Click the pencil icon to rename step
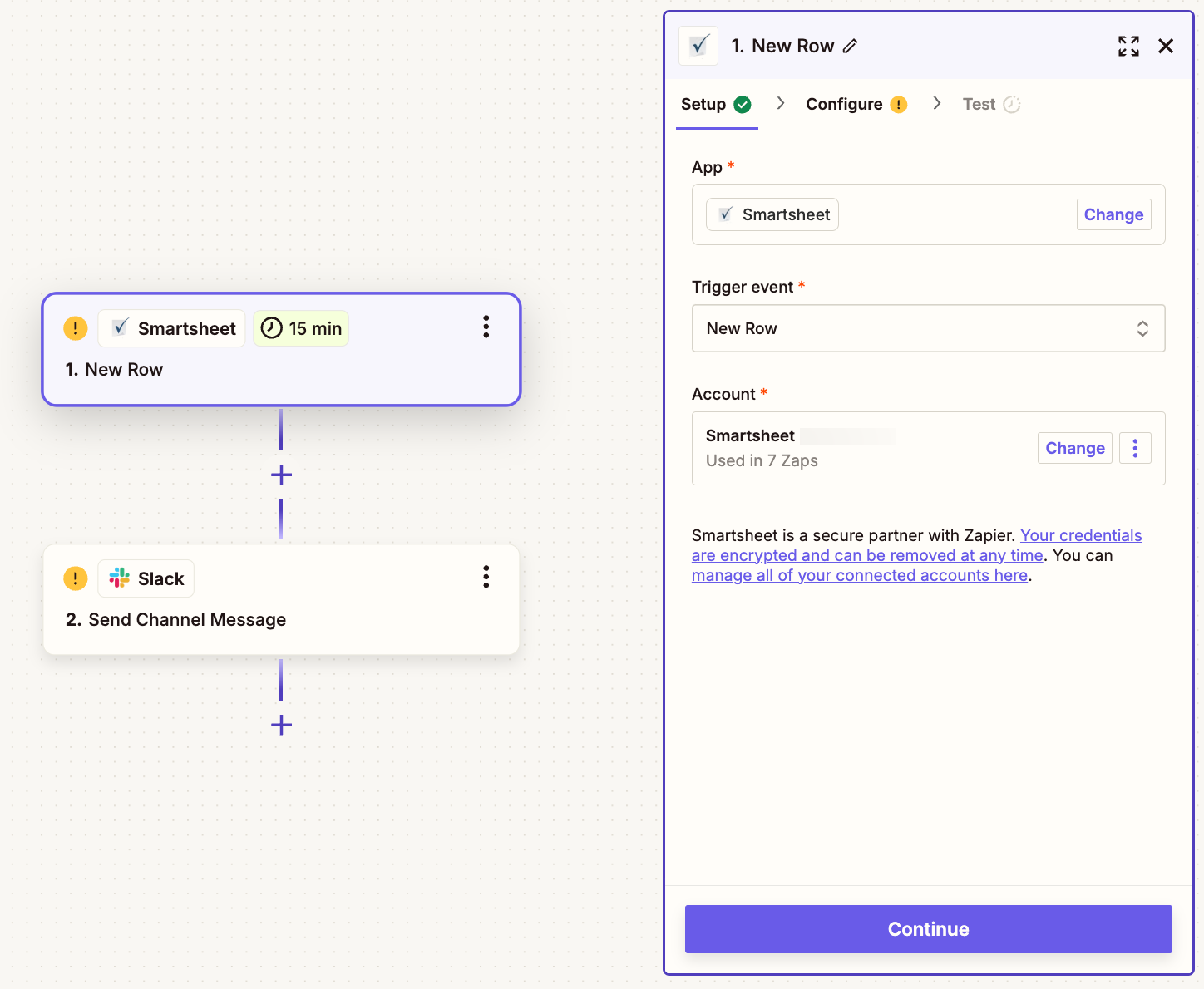 click(850, 46)
